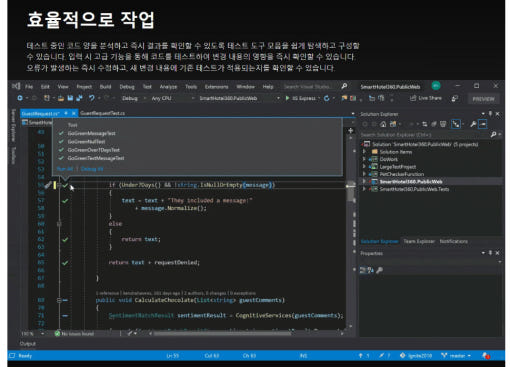Click the Live Share button

(426, 98)
